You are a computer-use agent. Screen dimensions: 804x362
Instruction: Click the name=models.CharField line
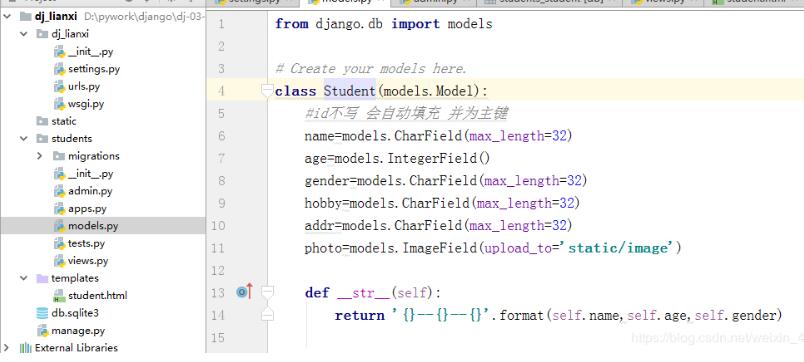(x=438, y=136)
